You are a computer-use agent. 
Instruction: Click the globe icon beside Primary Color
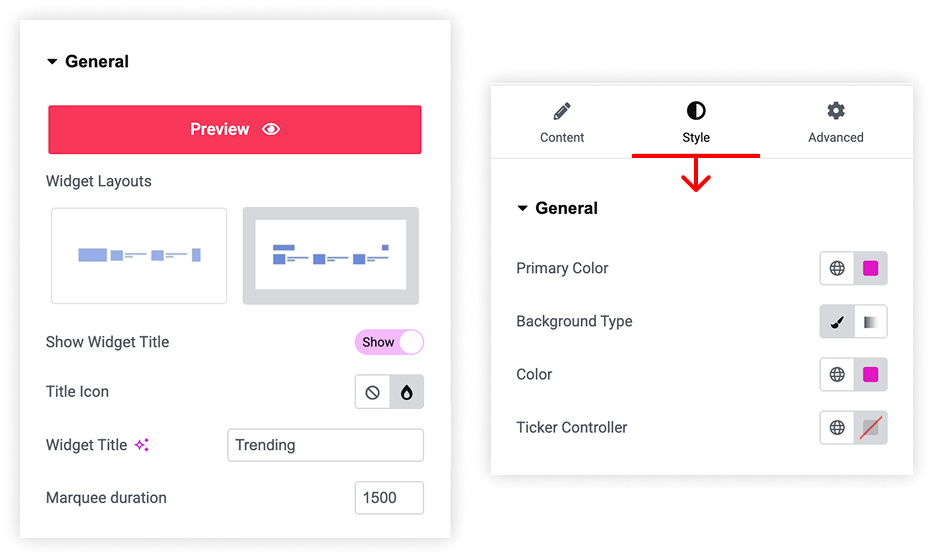[837, 268]
